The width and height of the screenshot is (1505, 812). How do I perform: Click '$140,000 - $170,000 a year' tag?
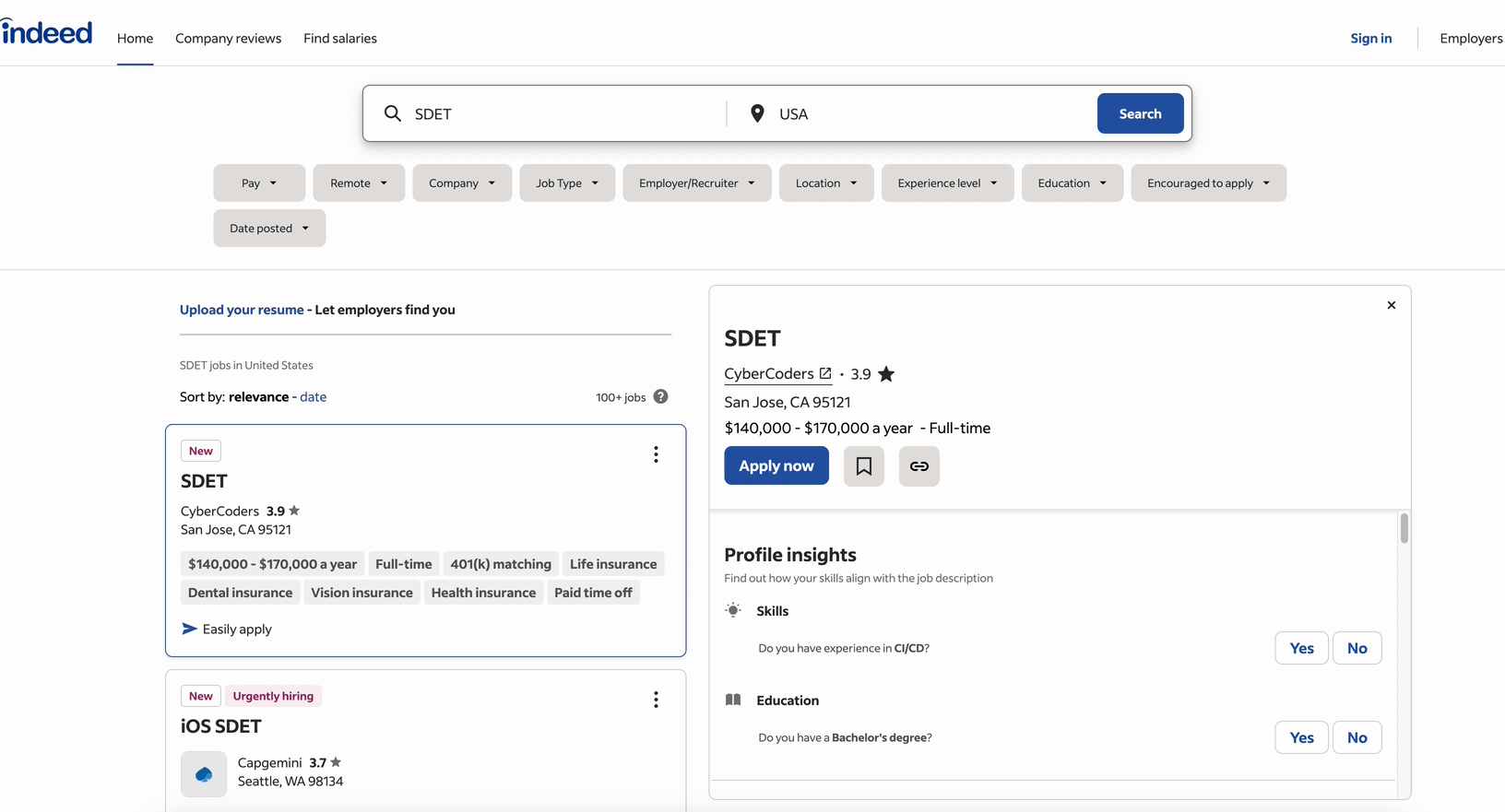pyautogui.click(x=272, y=564)
